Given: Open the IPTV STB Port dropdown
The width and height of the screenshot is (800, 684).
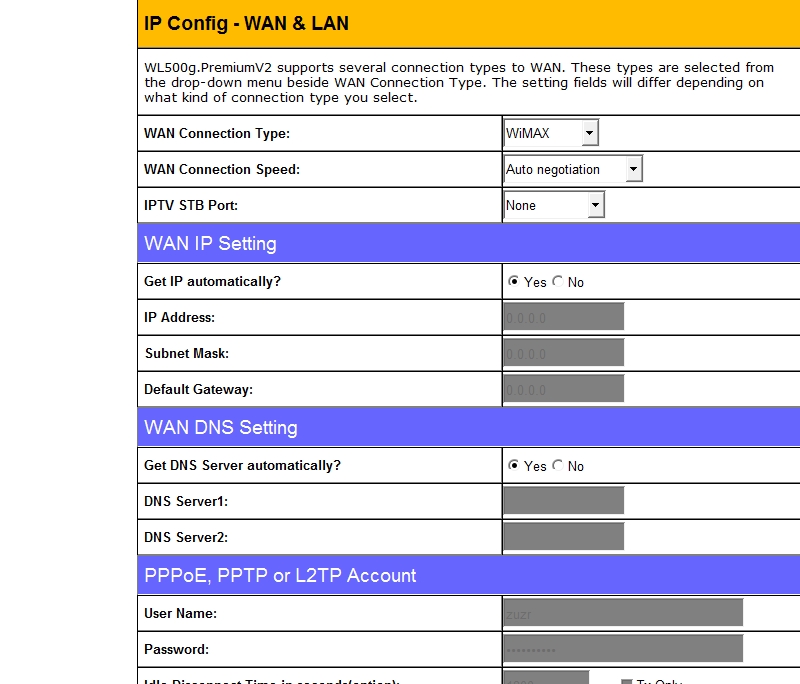Looking at the screenshot, I should click(554, 205).
